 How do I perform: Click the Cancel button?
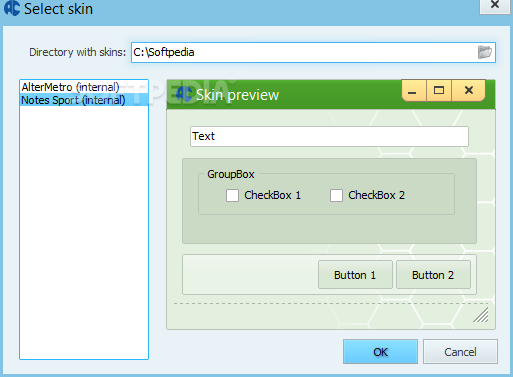coord(460,352)
